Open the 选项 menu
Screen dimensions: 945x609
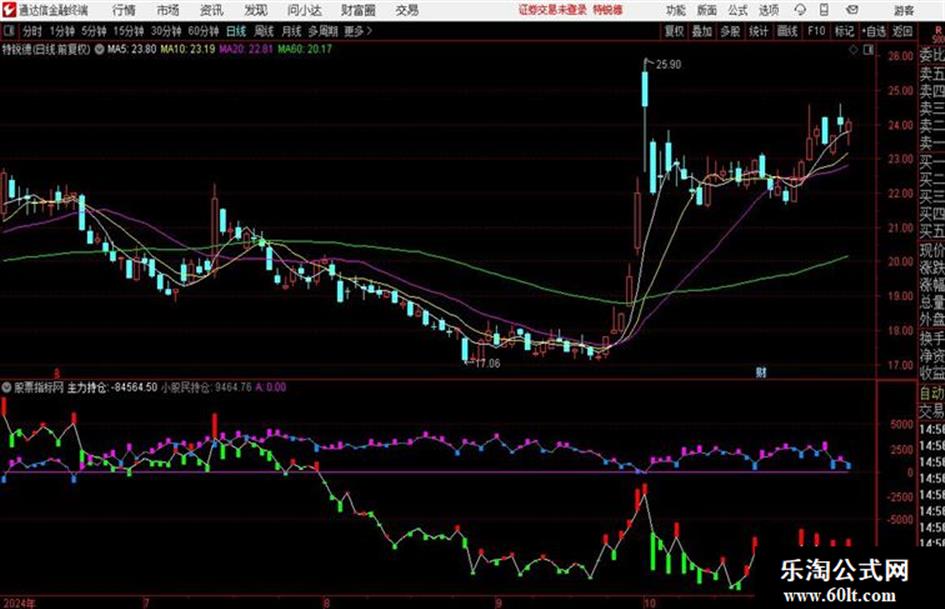[768, 10]
